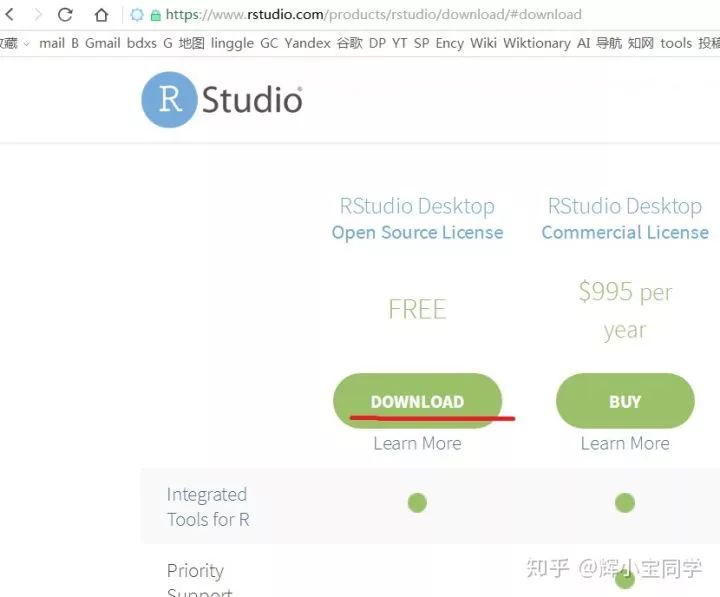This screenshot has height=597, width=720.
Task: Click Learn More under DOWNLOAD
Action: [417, 444]
